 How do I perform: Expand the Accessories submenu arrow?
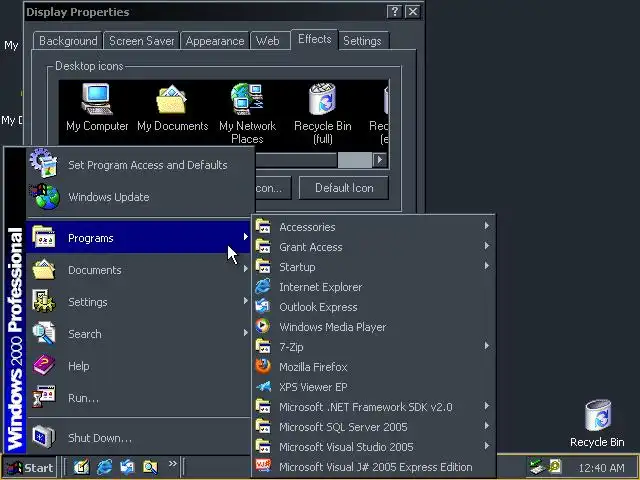click(x=487, y=226)
